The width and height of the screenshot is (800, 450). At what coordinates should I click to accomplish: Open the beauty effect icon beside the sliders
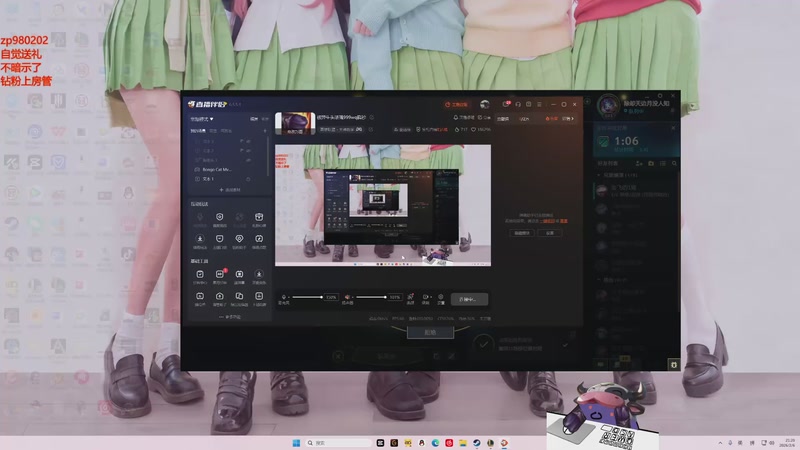click(410, 298)
